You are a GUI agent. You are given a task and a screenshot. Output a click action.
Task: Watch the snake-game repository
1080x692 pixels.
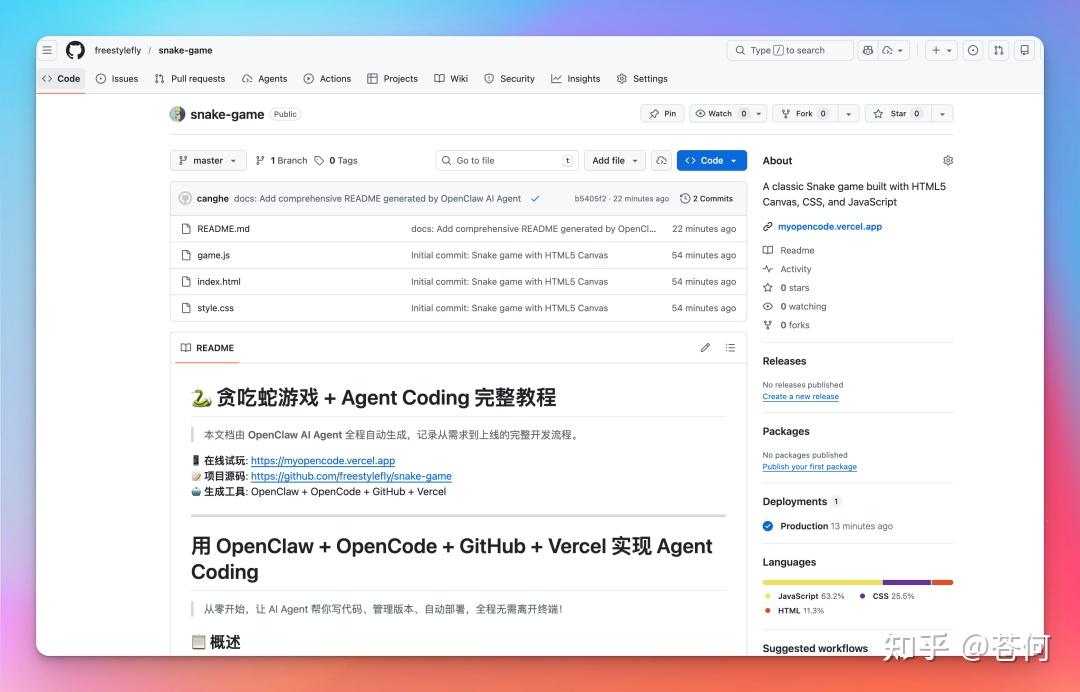tap(722, 113)
